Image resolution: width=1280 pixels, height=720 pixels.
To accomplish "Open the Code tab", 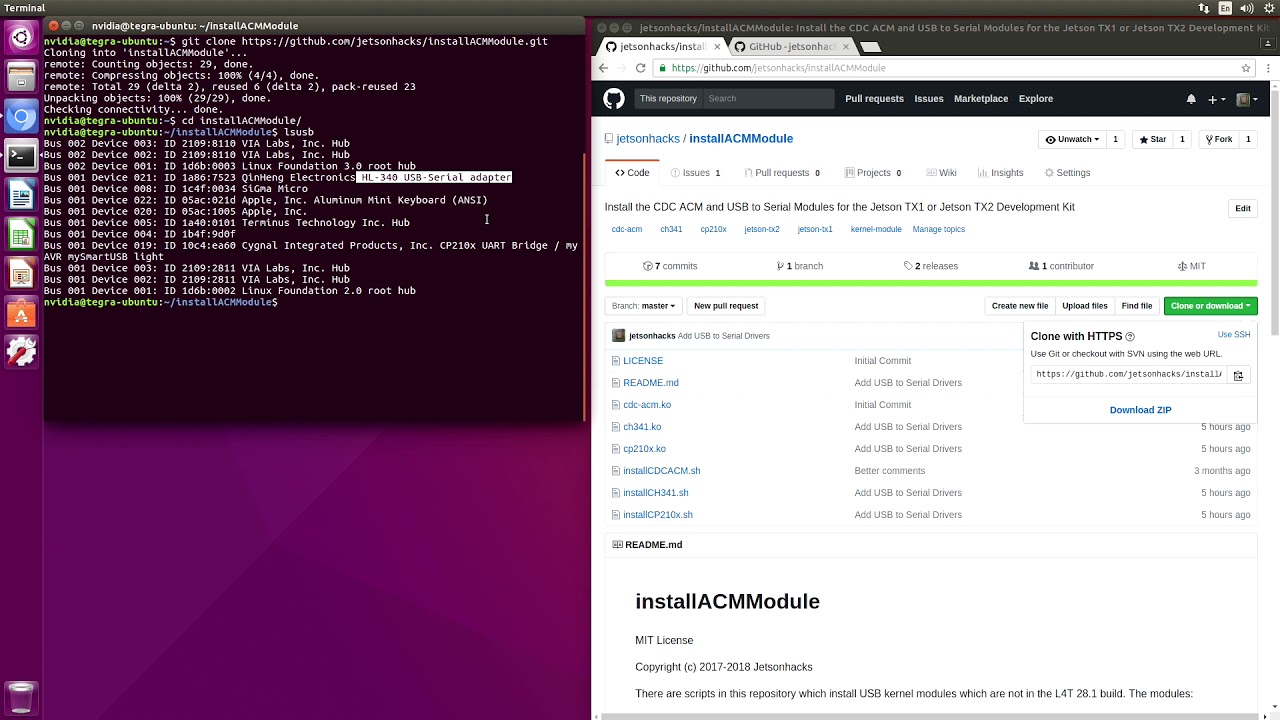I will click(633, 173).
